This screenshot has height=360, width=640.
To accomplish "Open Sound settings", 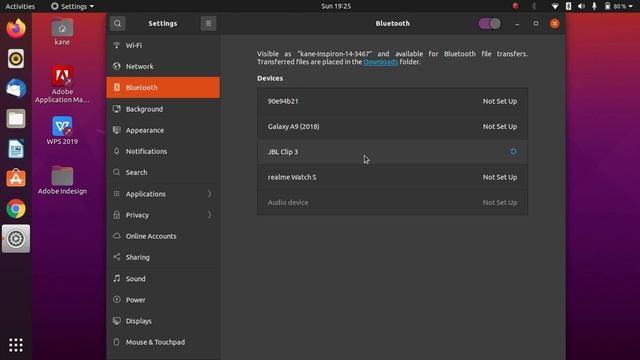I will (x=163, y=278).
